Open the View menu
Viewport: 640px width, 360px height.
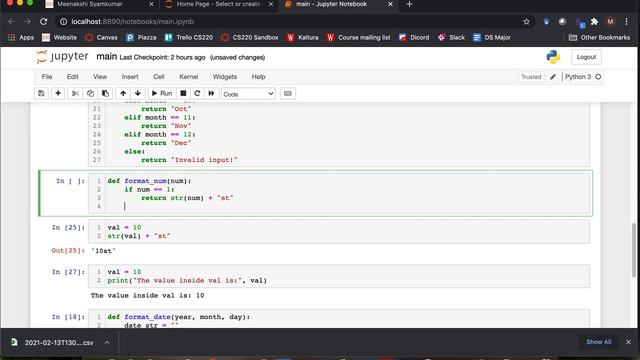[x=100, y=77]
